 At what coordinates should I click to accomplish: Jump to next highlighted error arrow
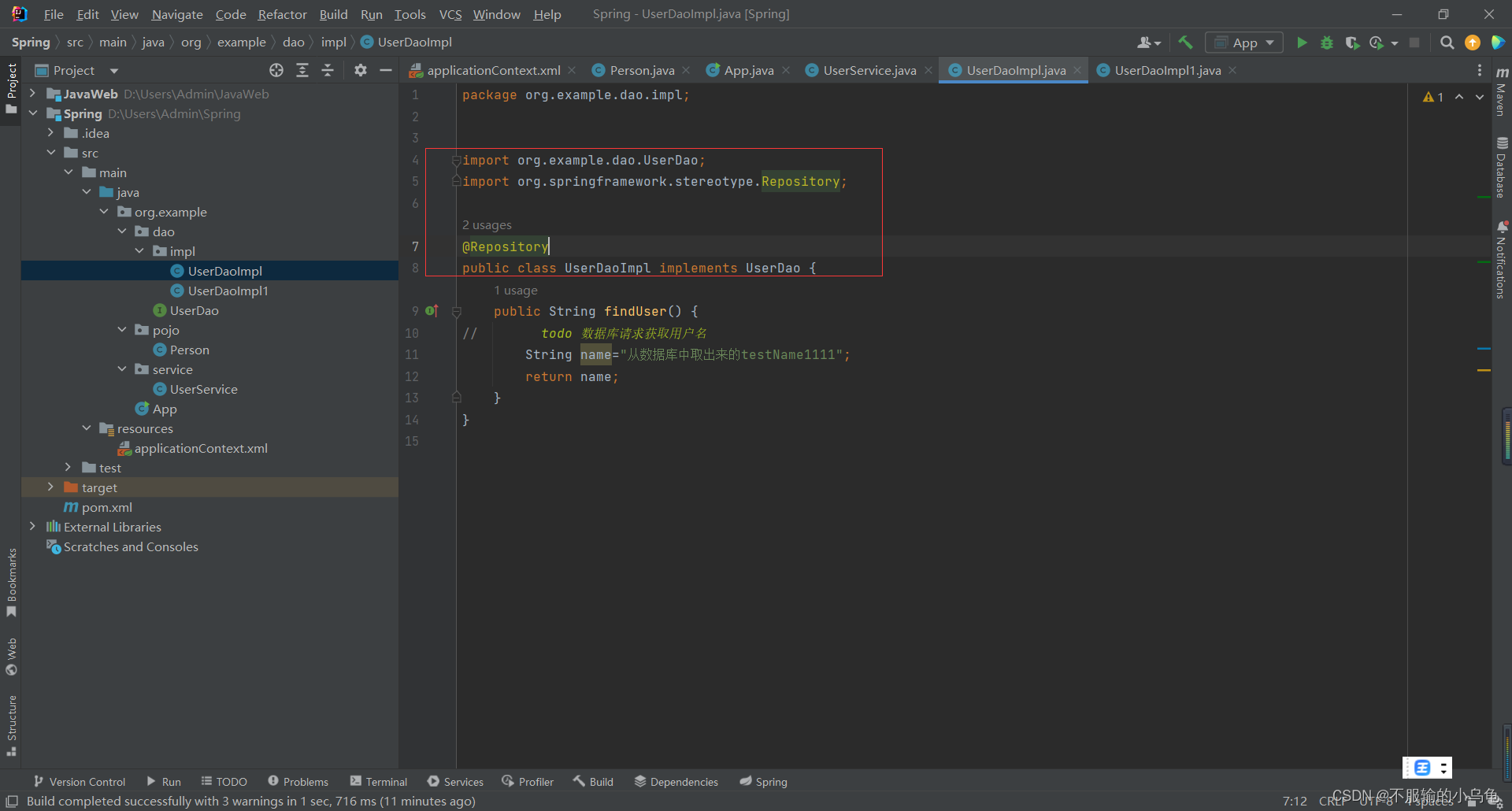(1480, 97)
